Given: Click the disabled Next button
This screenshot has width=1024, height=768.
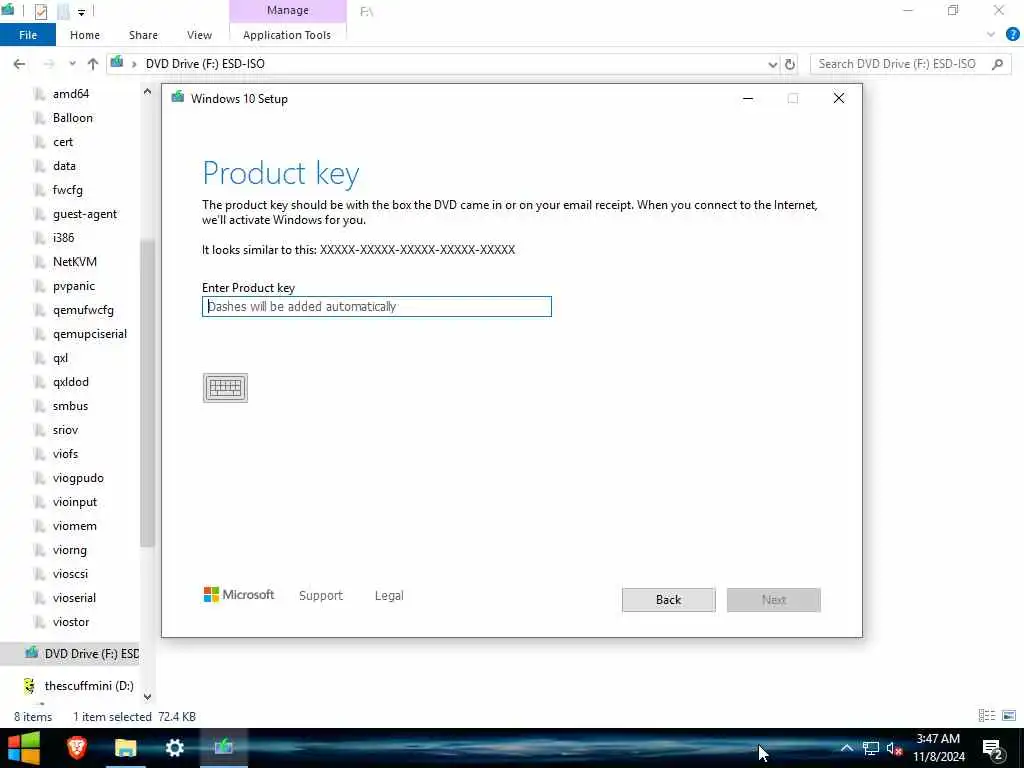Looking at the screenshot, I should pos(773,600).
